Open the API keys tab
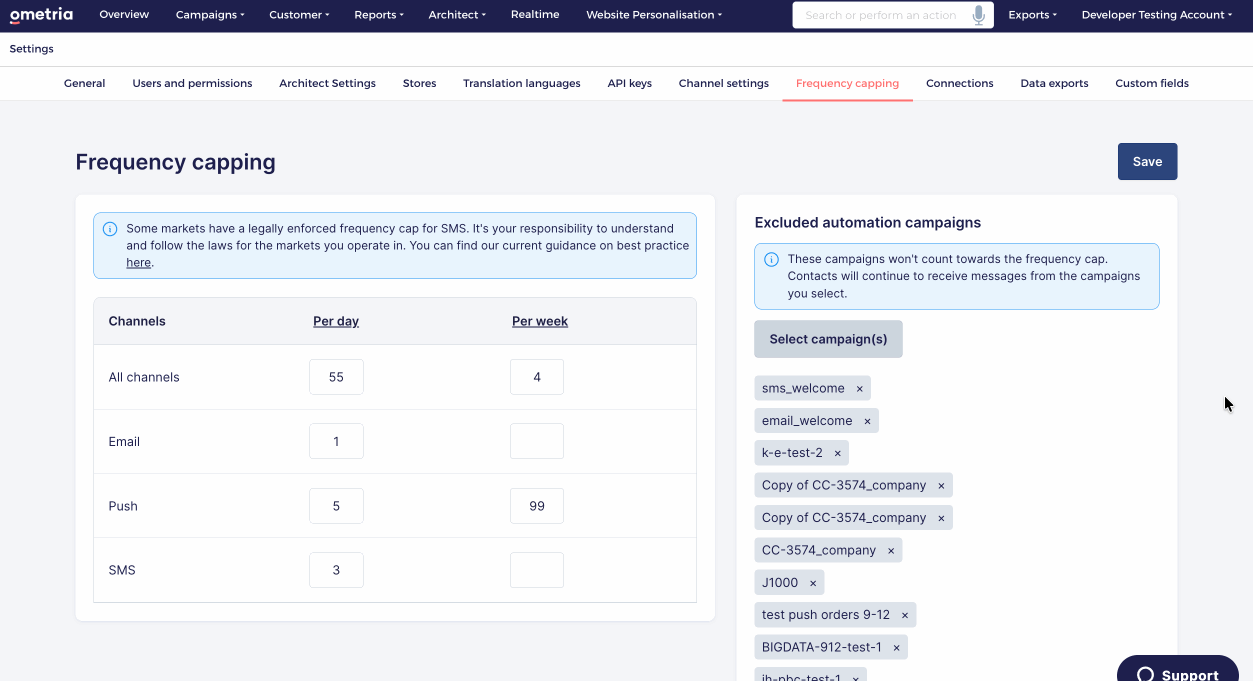Screen dimensions: 1253x681 [x=630, y=84]
